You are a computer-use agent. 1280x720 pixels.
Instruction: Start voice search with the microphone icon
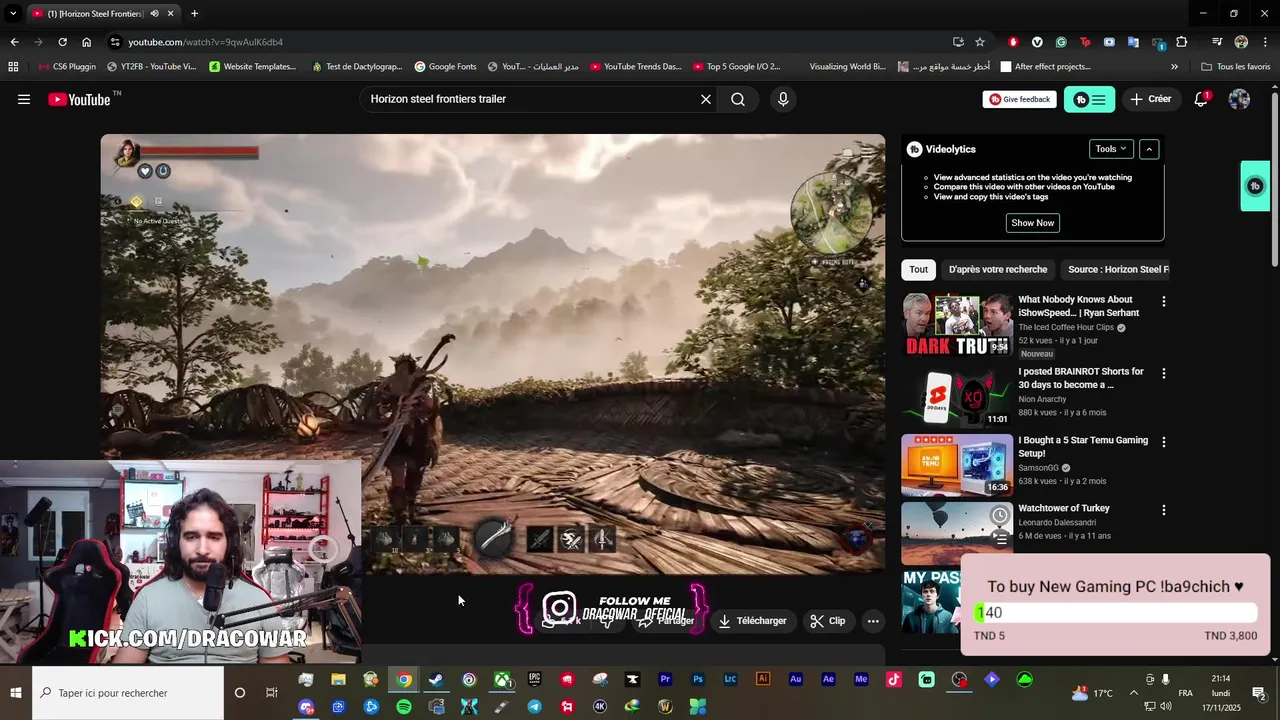click(x=783, y=99)
